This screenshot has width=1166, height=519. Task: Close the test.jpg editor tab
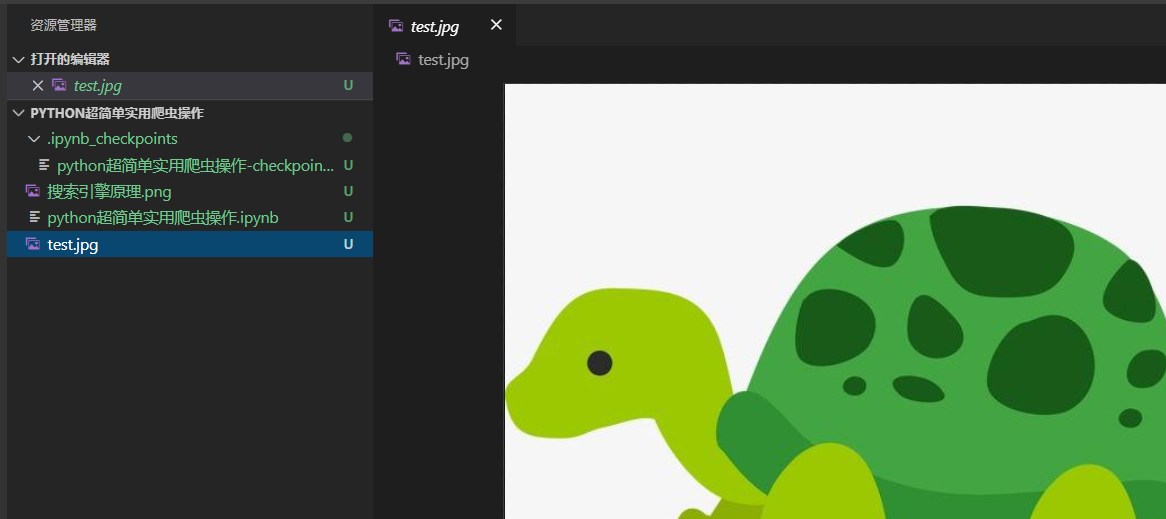point(497,25)
